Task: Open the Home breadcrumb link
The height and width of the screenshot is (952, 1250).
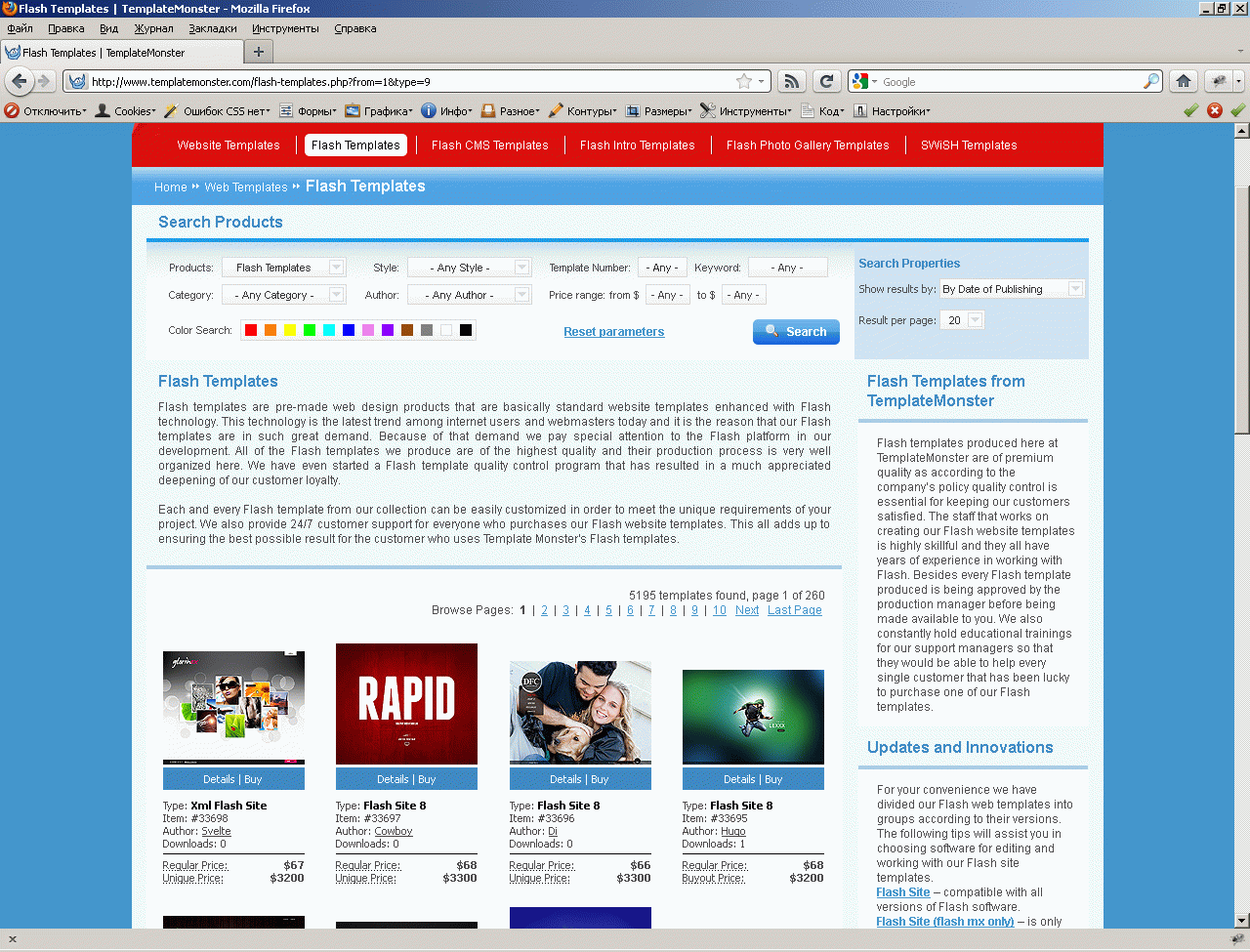Action: (x=171, y=187)
